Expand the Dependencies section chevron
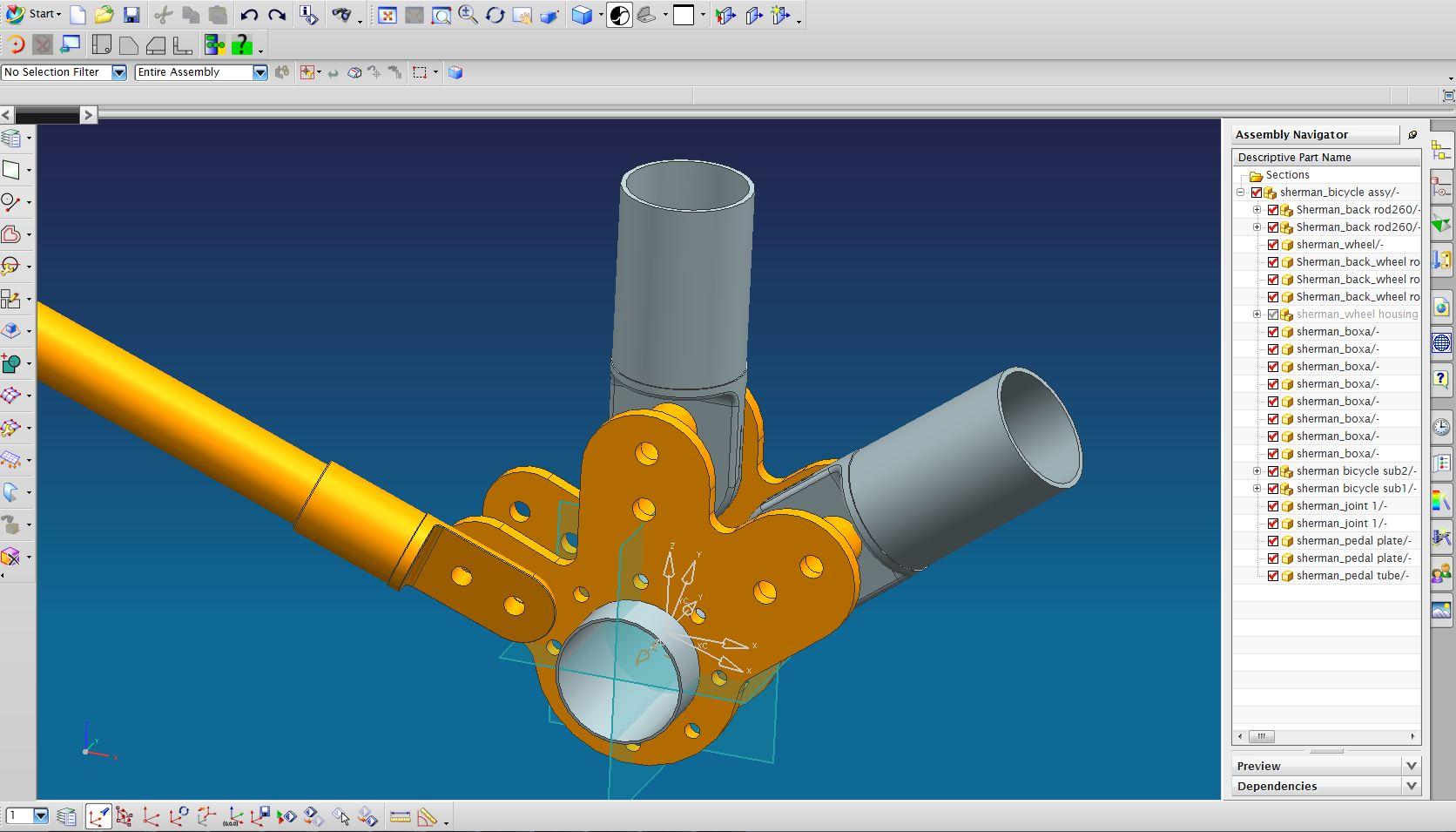1456x832 pixels. click(x=1412, y=786)
